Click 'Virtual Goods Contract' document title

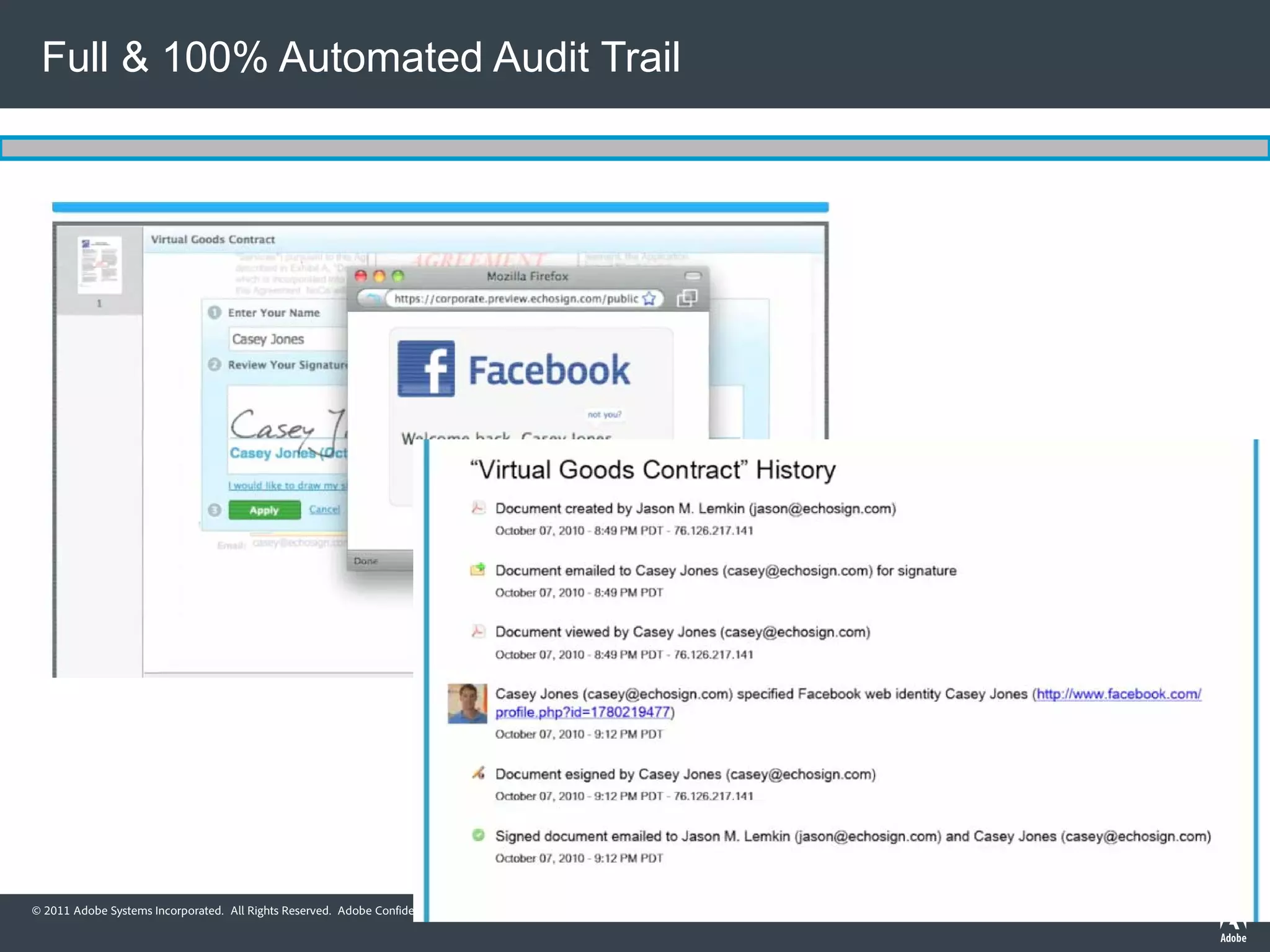click(x=213, y=239)
